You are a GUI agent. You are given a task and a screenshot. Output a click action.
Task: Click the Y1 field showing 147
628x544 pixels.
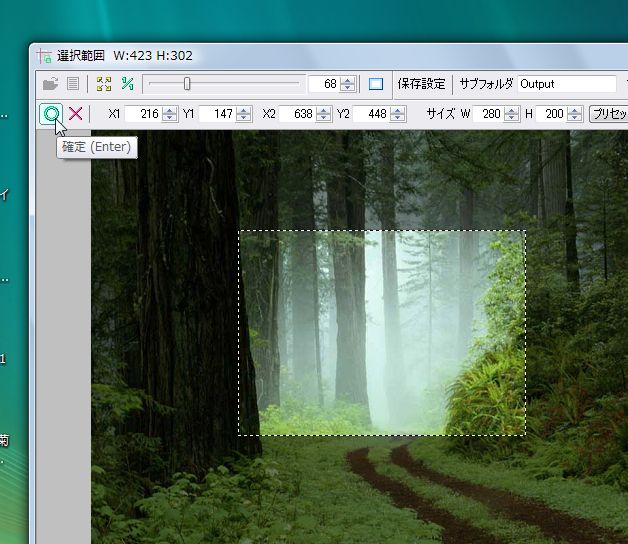tap(217, 114)
